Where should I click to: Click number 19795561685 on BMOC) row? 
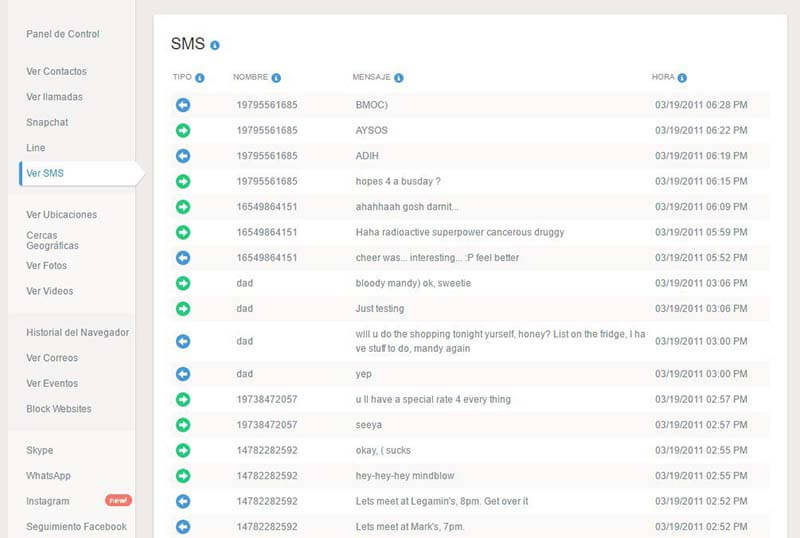pyautogui.click(x=267, y=105)
